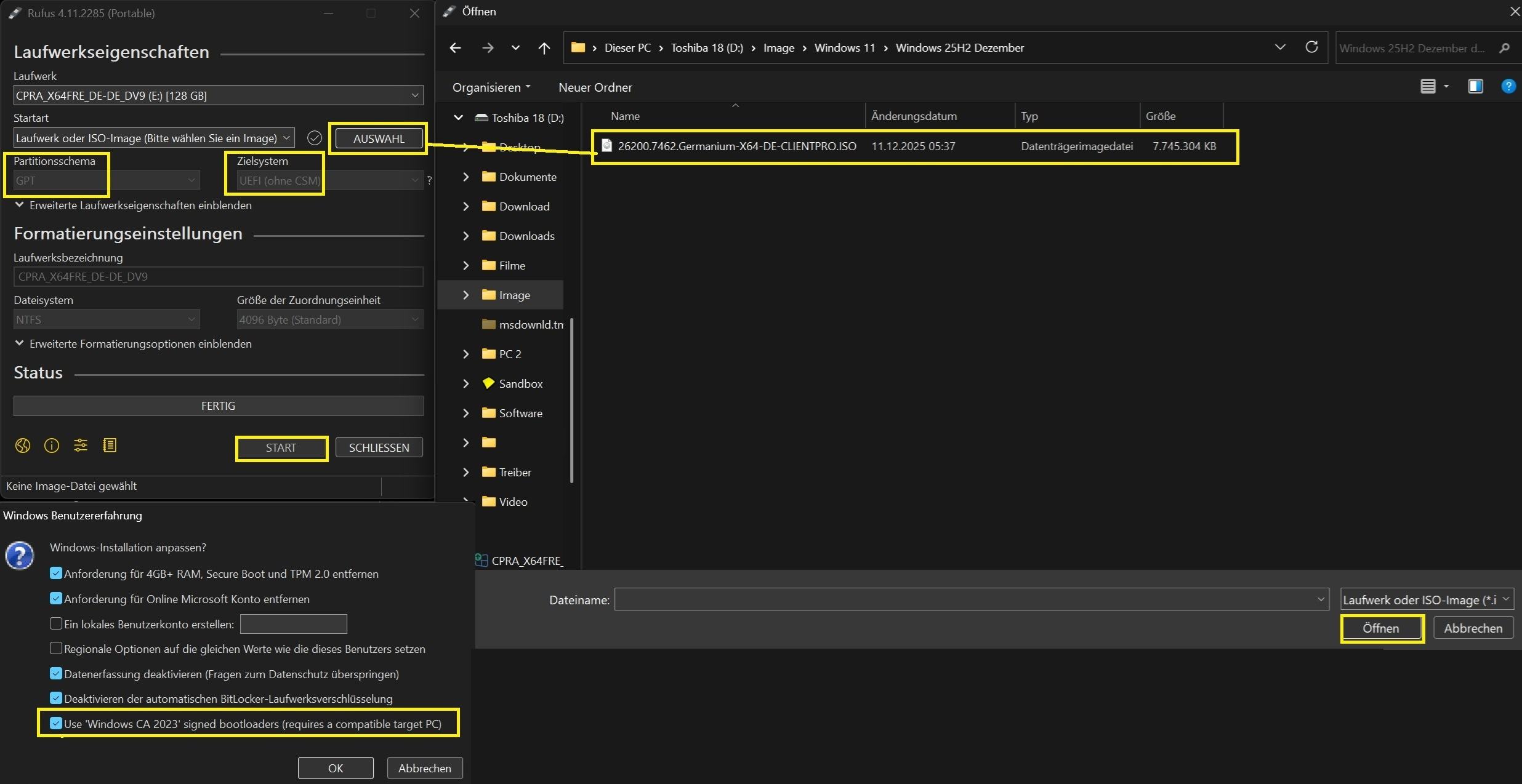This screenshot has width=1522, height=784.
Task: Click the refresh icon in address bar
Action: click(1311, 47)
